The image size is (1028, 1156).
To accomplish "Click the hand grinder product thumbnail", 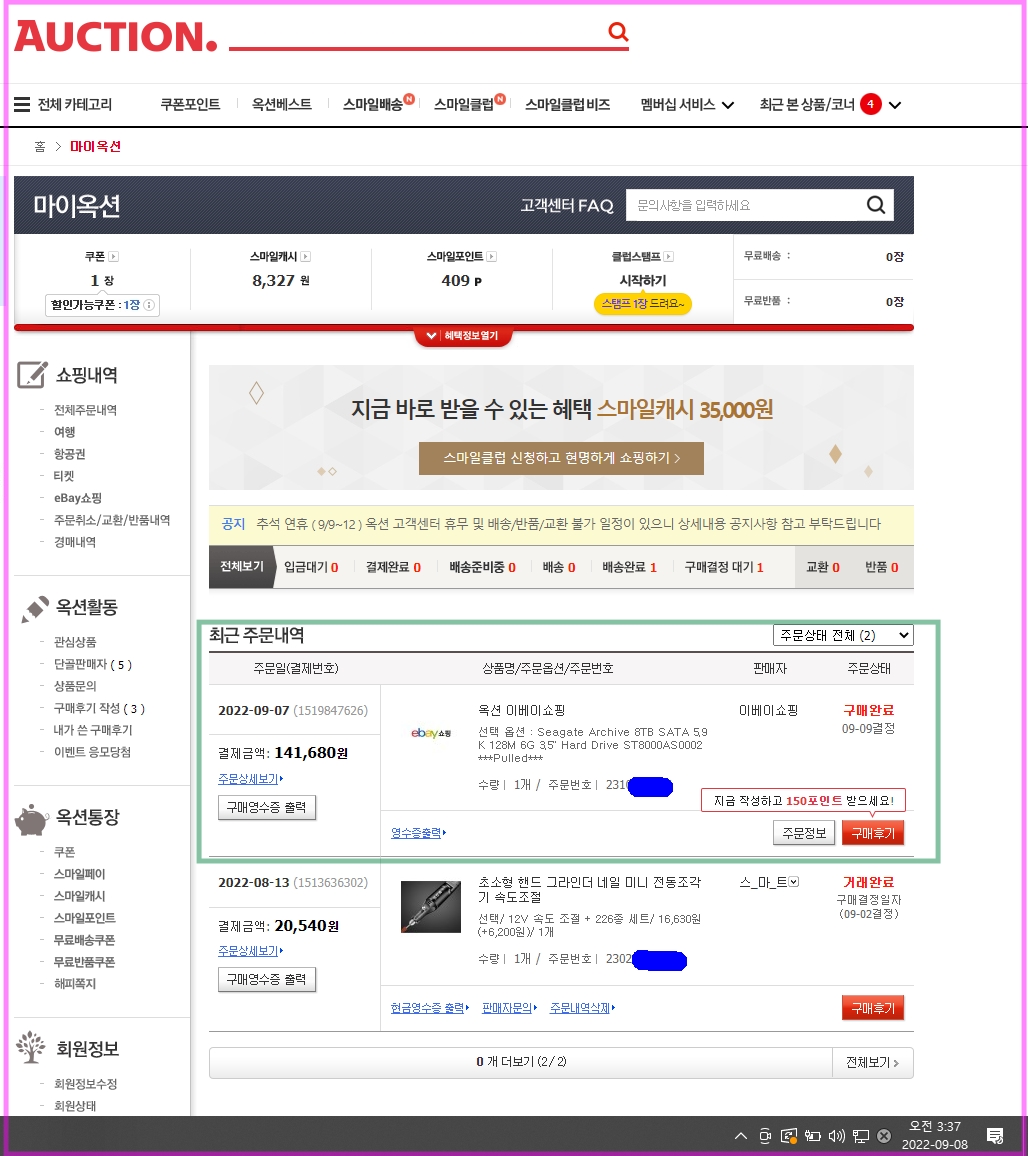I will coord(431,907).
